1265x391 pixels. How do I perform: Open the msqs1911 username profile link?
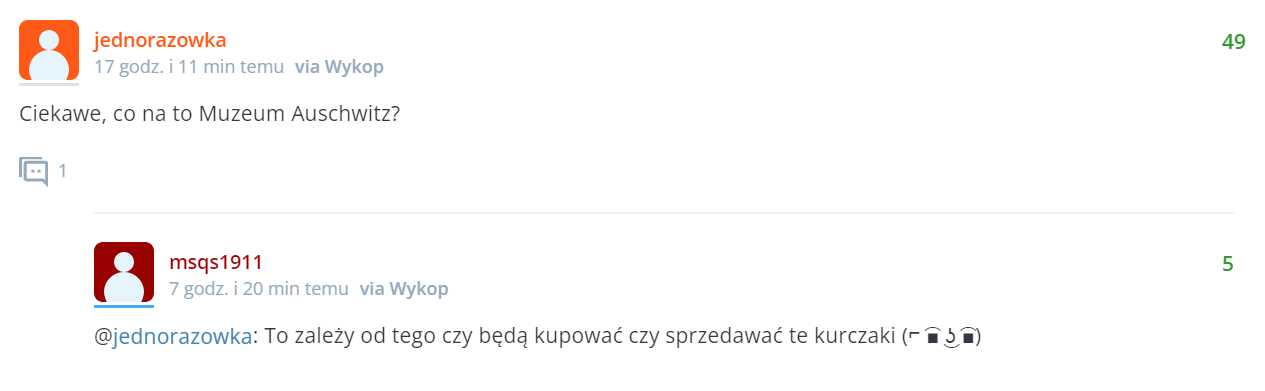[216, 262]
